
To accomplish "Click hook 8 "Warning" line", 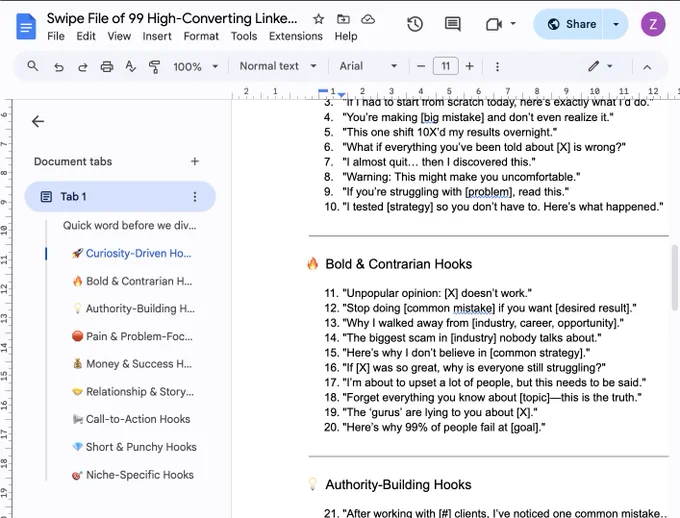I will [x=452, y=177].
